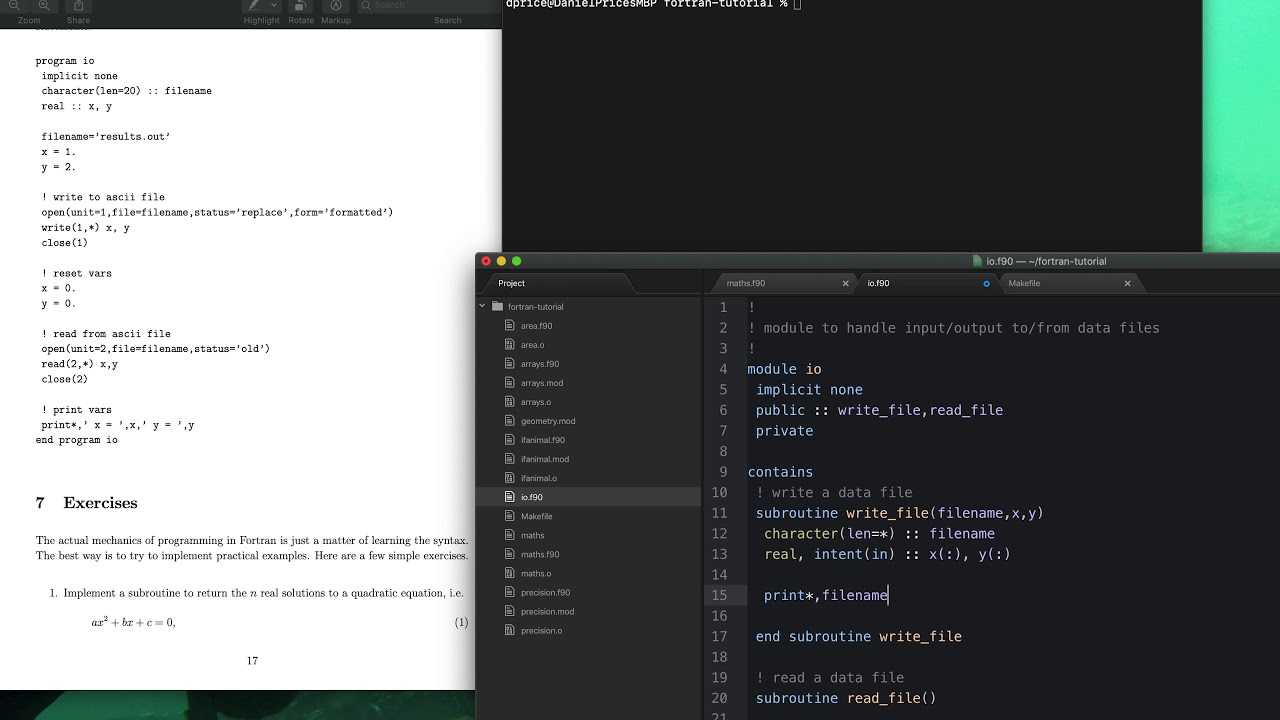
Task: Open maths.f90 from the project tree
Action: coord(540,554)
